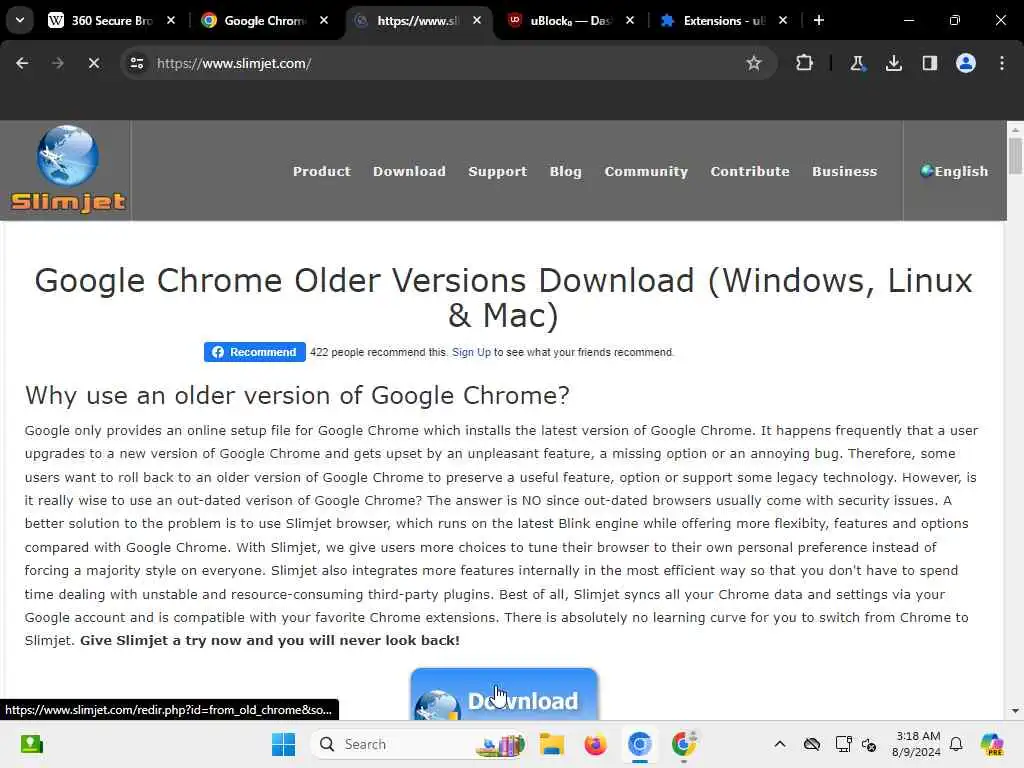Launch Firefox from the taskbar

click(x=596, y=744)
